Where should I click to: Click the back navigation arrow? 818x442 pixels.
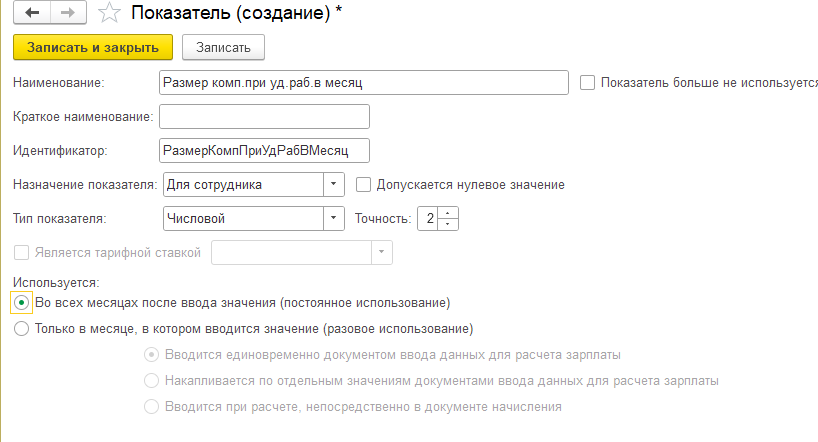(33, 15)
